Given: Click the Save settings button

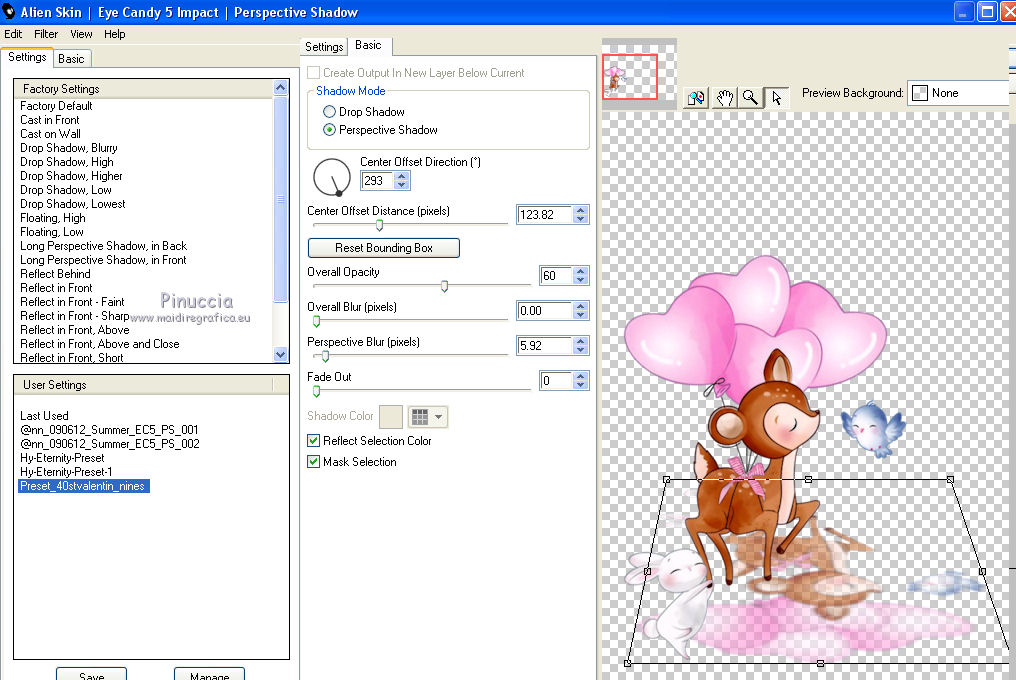Looking at the screenshot, I should point(91,674).
